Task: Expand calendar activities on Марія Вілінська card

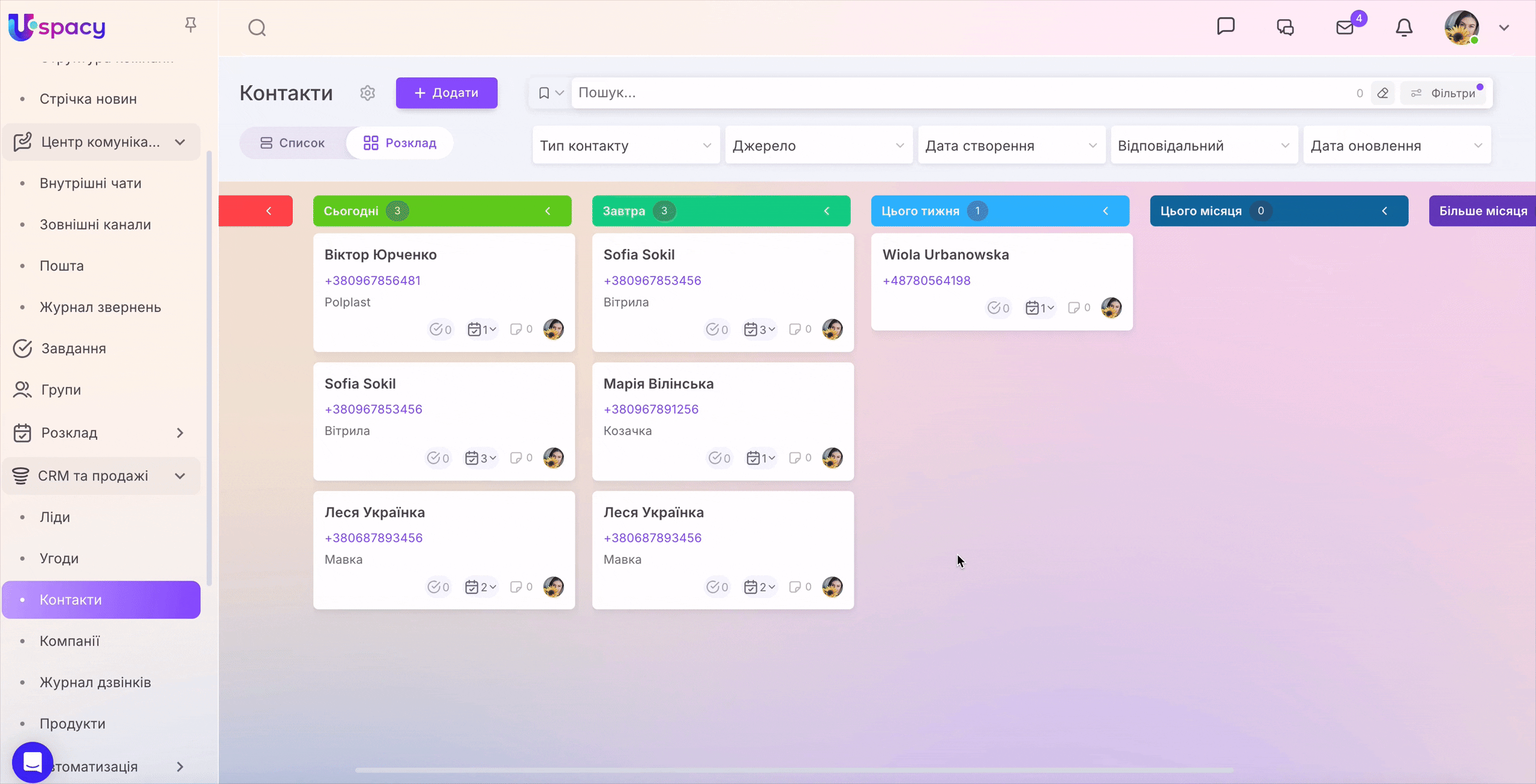Action: pos(761,458)
